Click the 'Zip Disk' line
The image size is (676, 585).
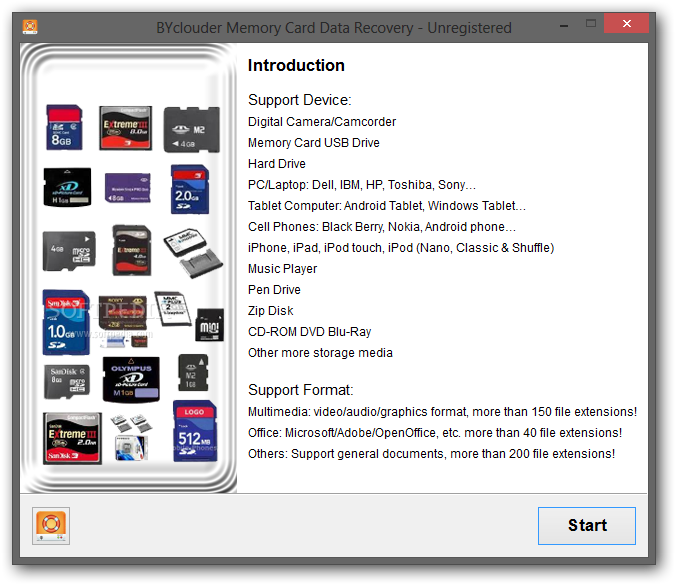click(x=270, y=311)
